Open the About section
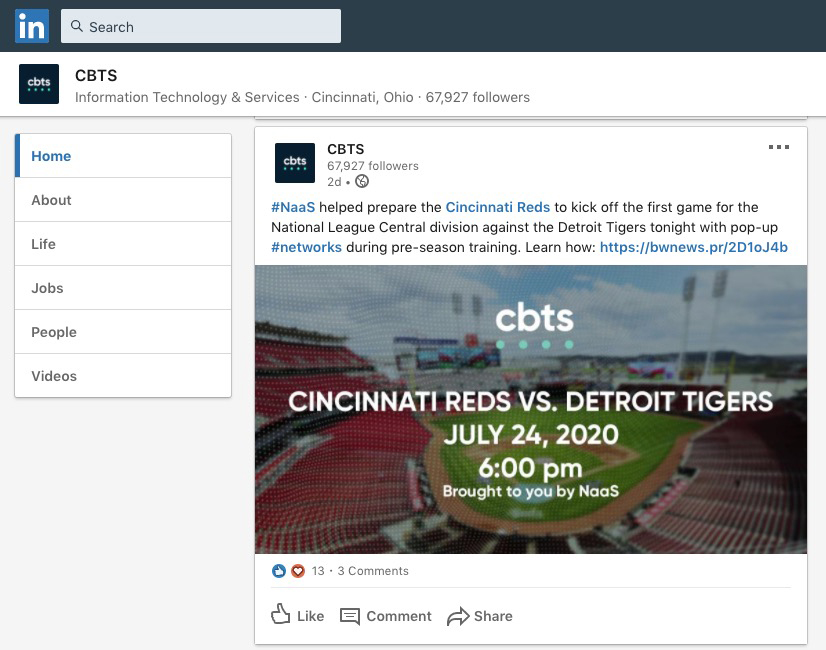 point(123,200)
